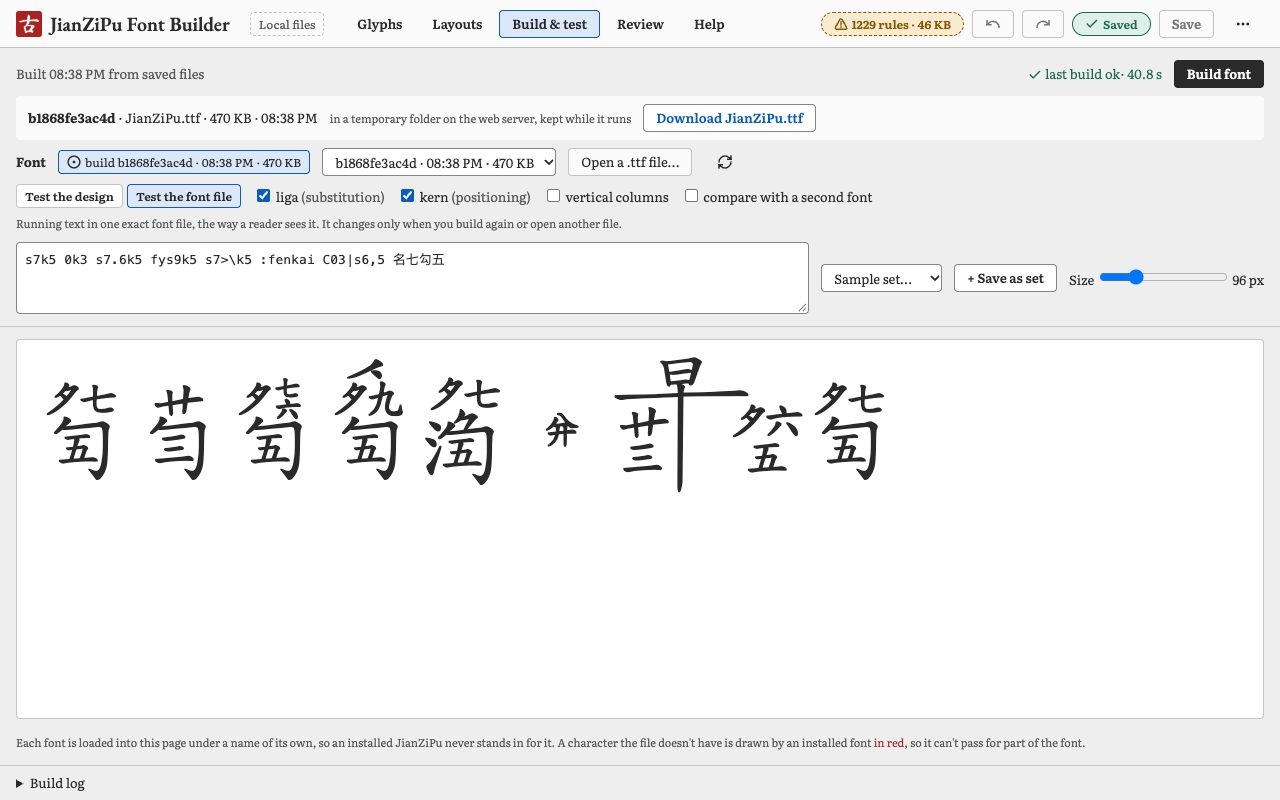Image resolution: width=1280 pixels, height=800 pixels.
Task: Click the rendered glyph preview area
Action: pos(640,528)
